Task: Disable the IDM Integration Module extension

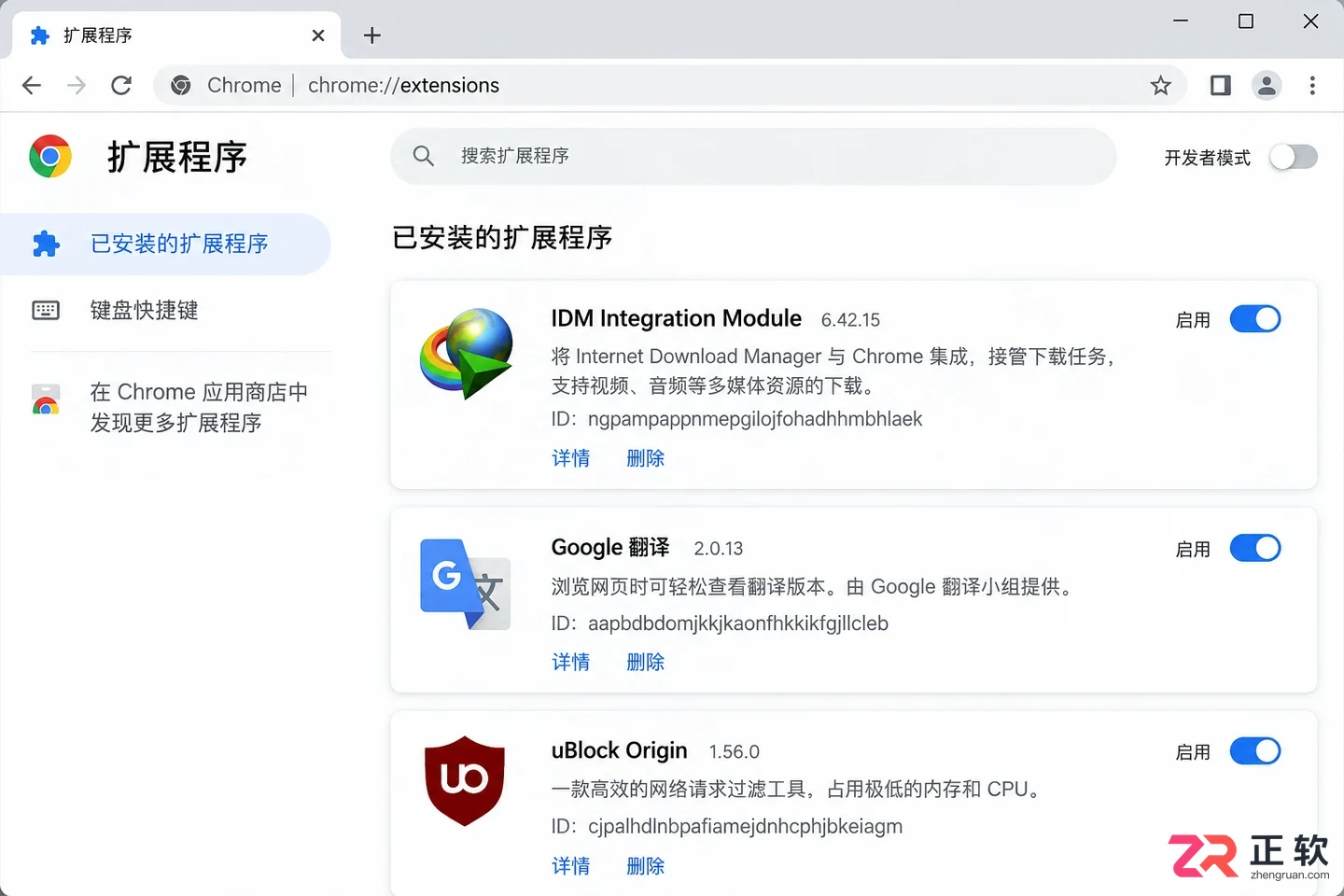Action: (x=1255, y=319)
